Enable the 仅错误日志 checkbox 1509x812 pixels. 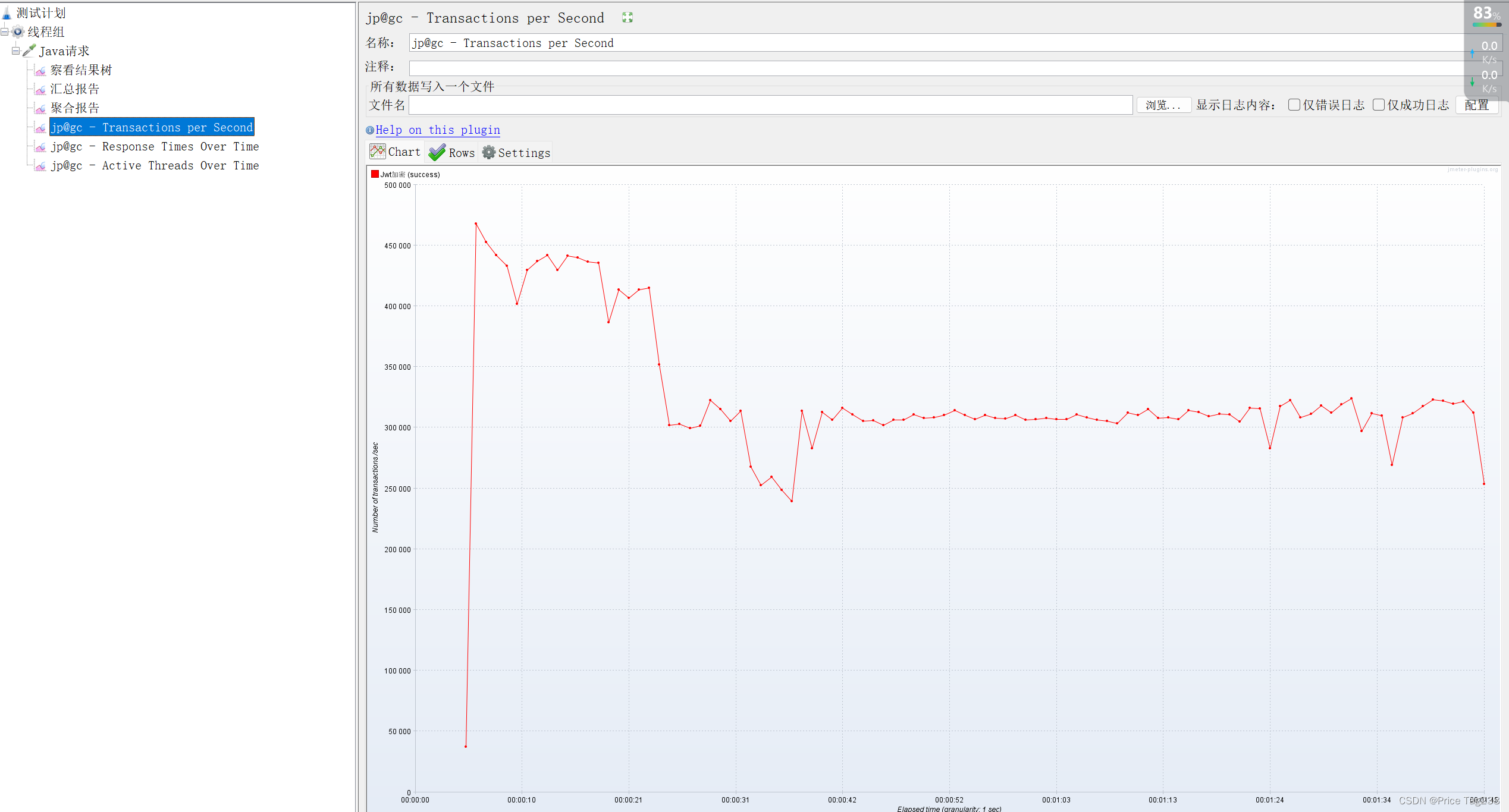pyautogui.click(x=1294, y=105)
